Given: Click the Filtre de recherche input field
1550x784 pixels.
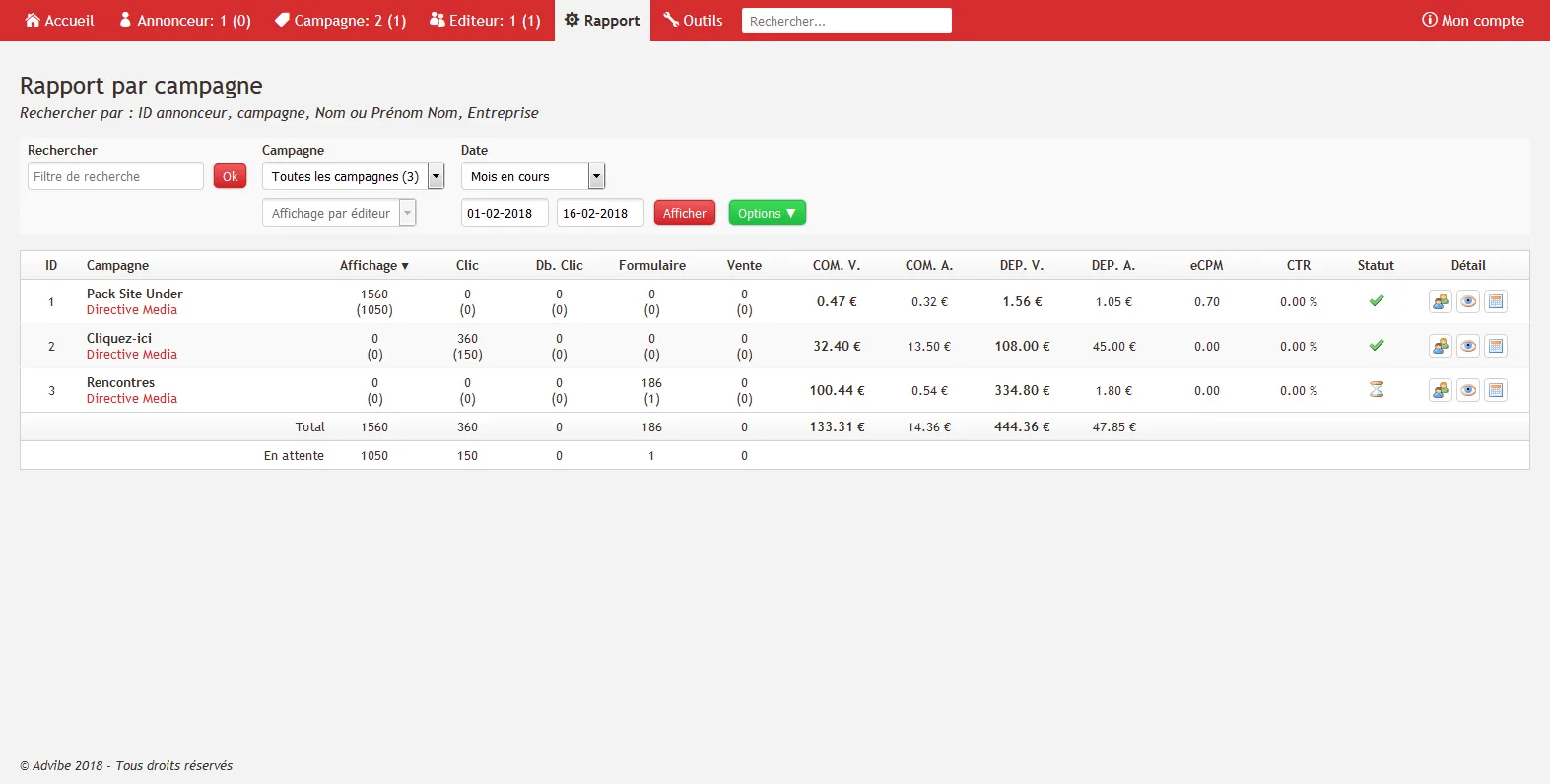Looking at the screenshot, I should click(115, 176).
